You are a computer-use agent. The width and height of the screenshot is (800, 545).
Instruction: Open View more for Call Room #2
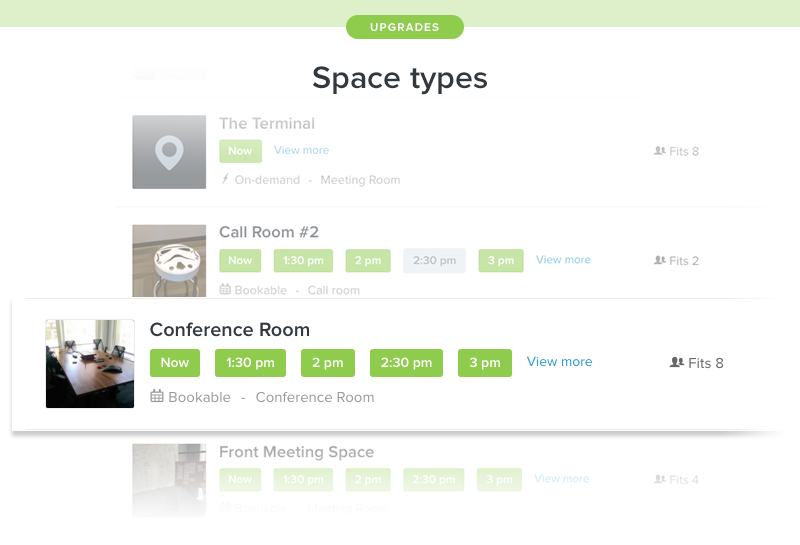coord(563,260)
